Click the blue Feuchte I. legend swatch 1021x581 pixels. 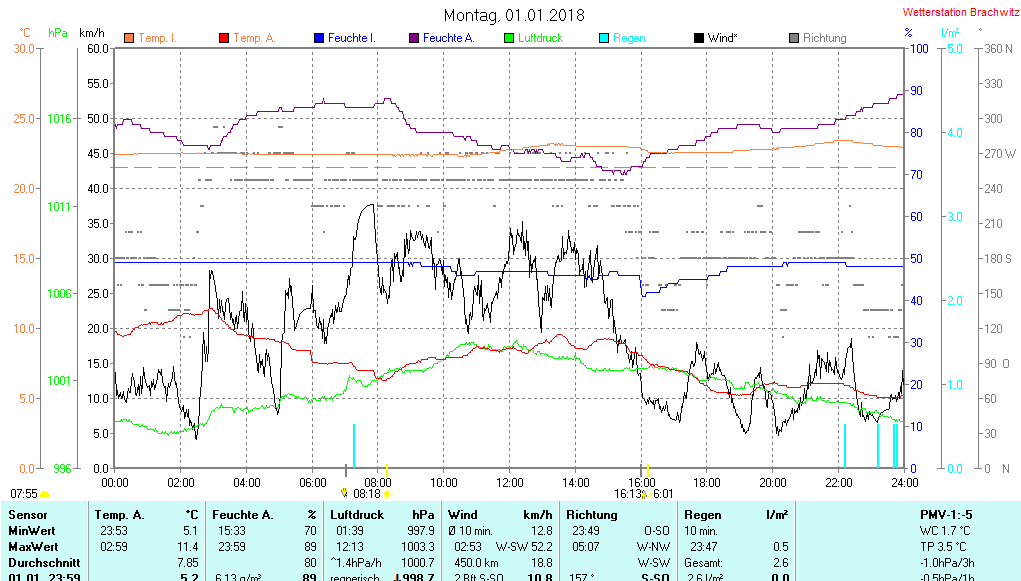tap(318, 38)
